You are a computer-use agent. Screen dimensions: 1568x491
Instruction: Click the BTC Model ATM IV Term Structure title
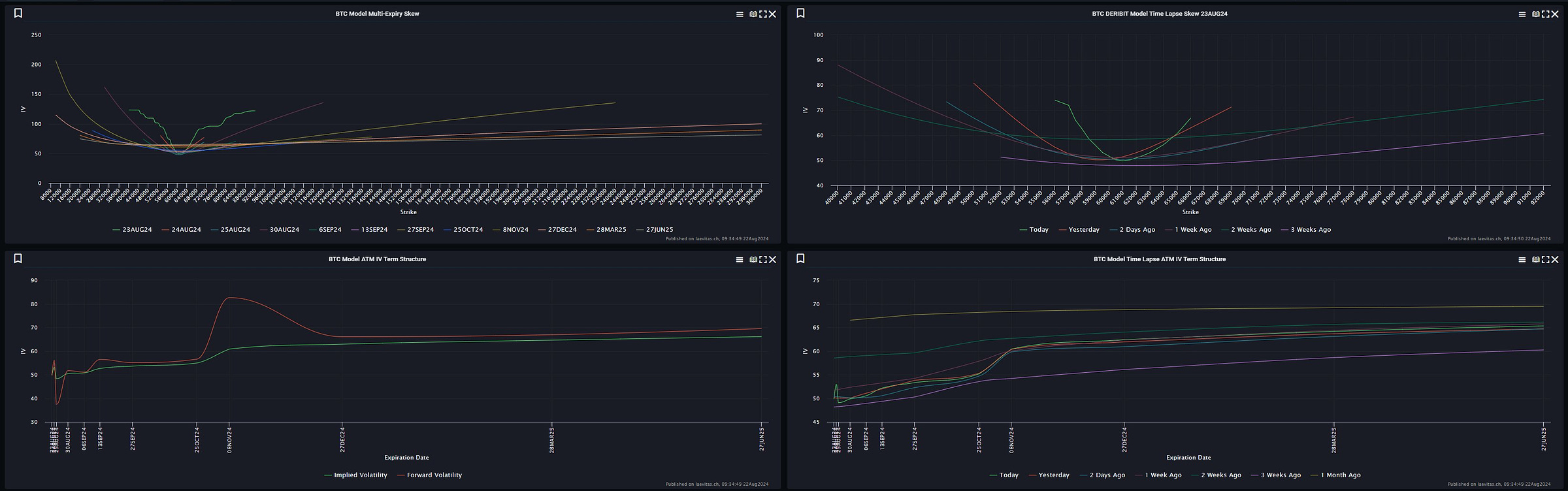tap(378, 259)
